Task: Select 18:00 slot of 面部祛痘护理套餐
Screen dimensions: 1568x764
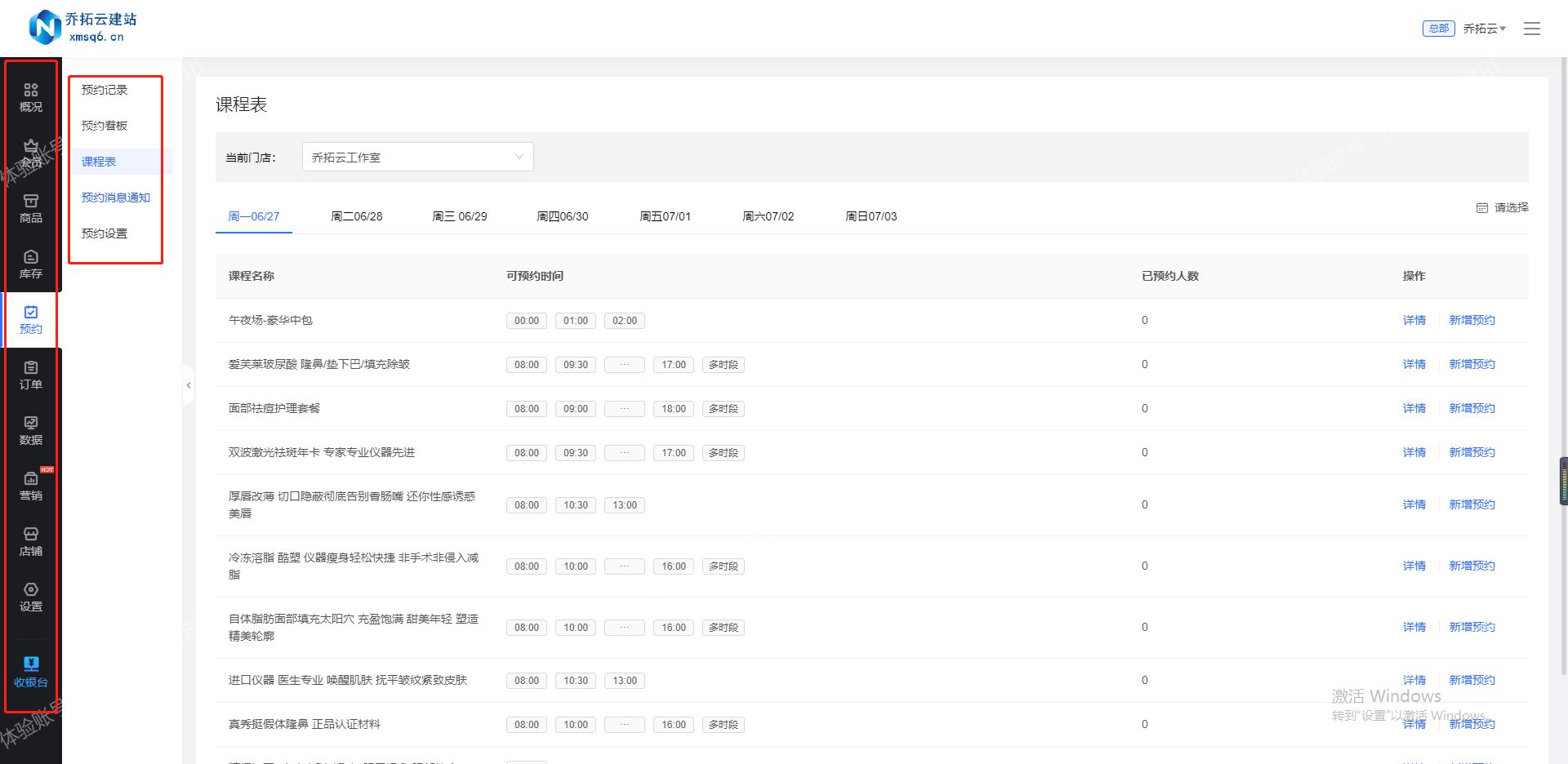Action: point(674,409)
